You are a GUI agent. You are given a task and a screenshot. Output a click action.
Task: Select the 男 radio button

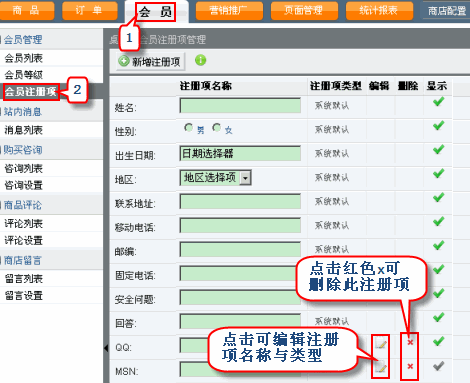(189, 127)
